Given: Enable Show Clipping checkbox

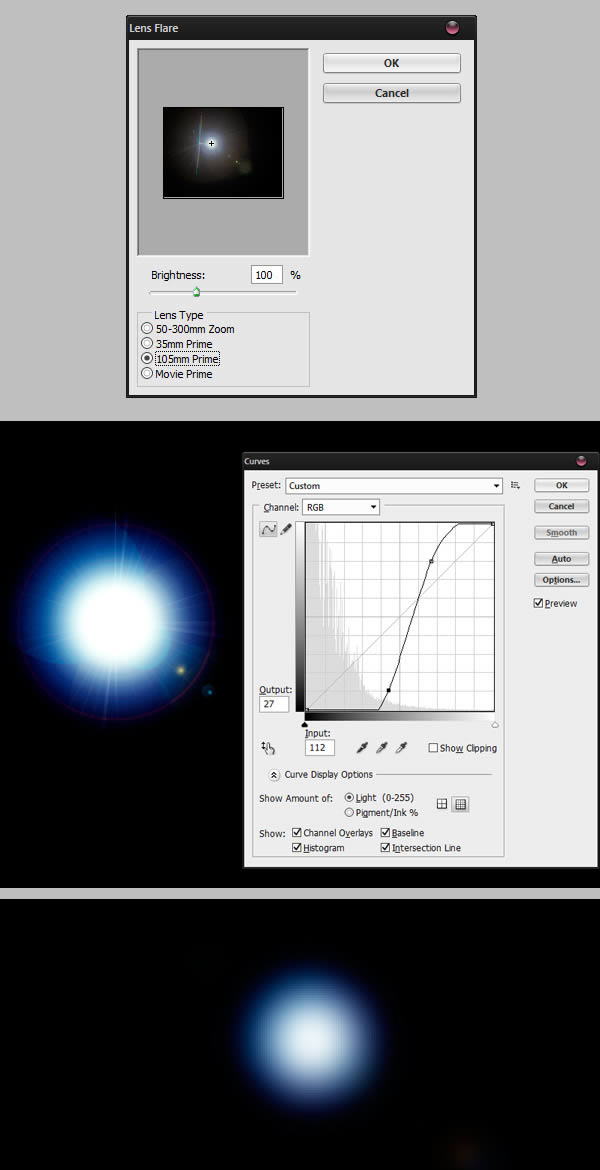Looking at the screenshot, I should click(434, 748).
